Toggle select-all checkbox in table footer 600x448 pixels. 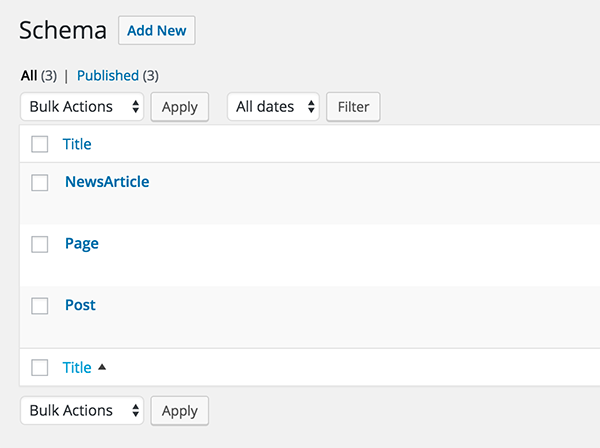[40, 367]
